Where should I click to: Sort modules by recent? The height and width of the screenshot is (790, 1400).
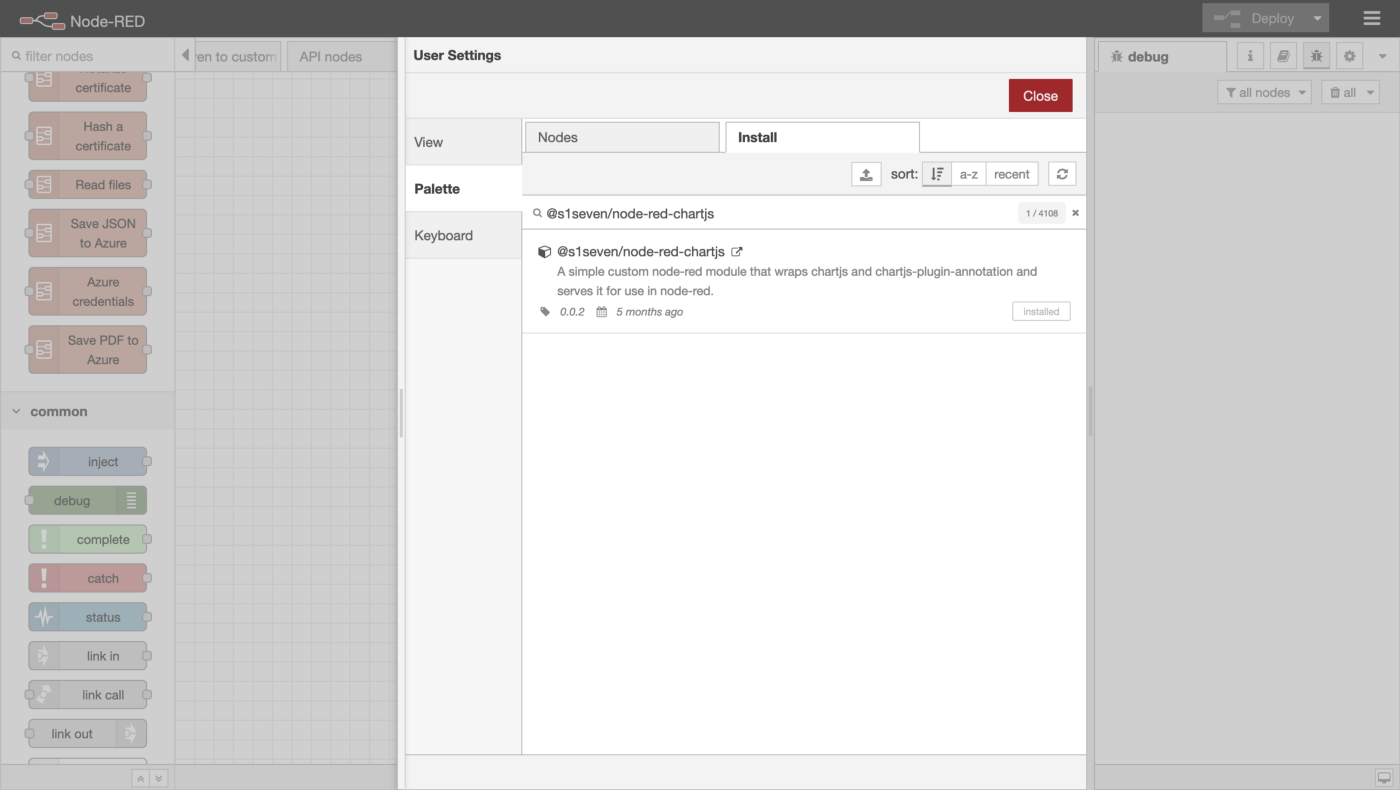pyautogui.click(x=1011, y=174)
